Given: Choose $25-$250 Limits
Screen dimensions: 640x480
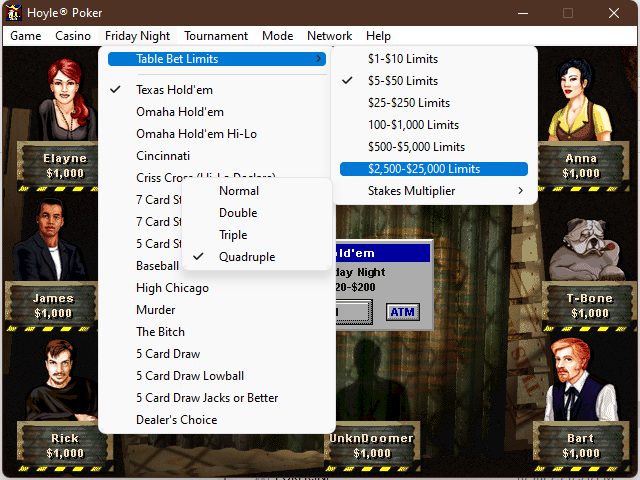Looking at the screenshot, I should coord(434,103).
